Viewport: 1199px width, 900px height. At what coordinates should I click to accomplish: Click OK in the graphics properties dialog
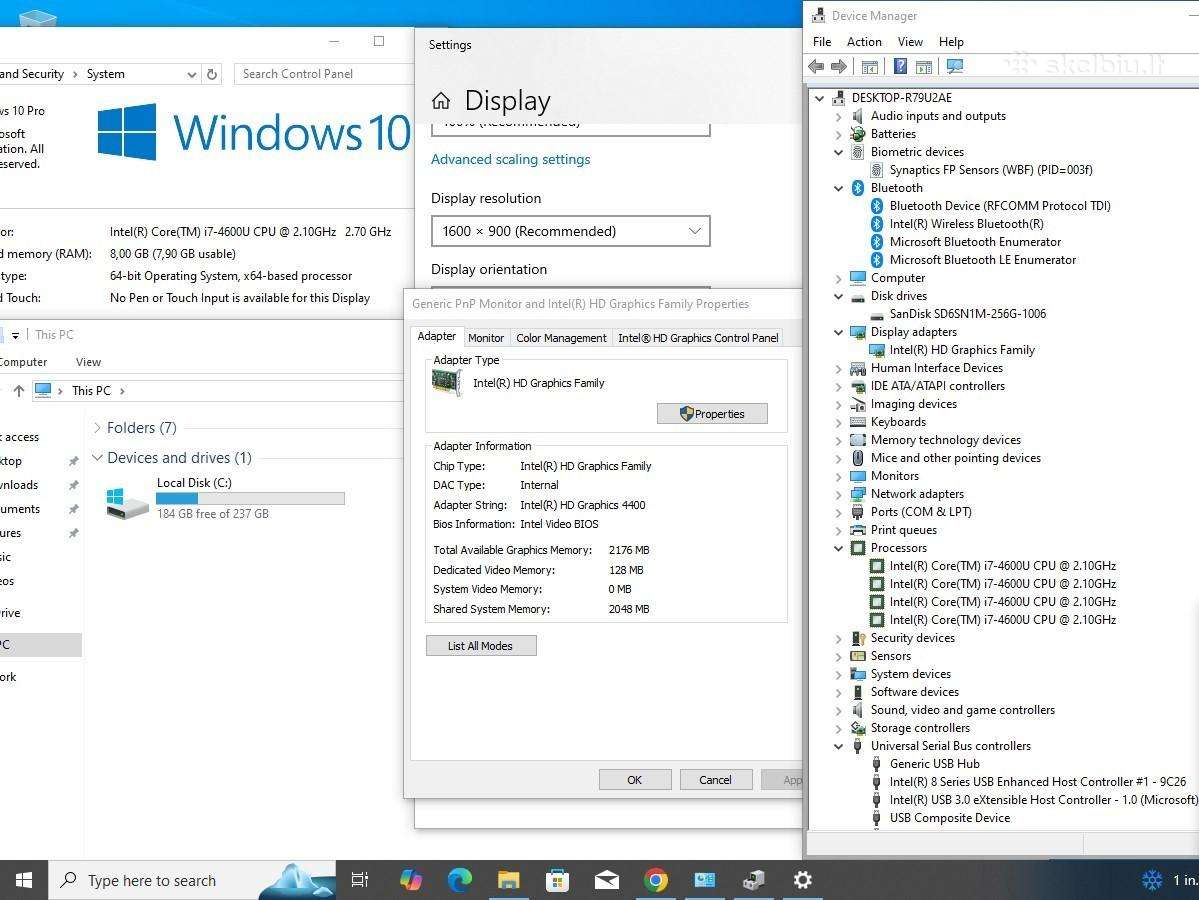(x=635, y=780)
